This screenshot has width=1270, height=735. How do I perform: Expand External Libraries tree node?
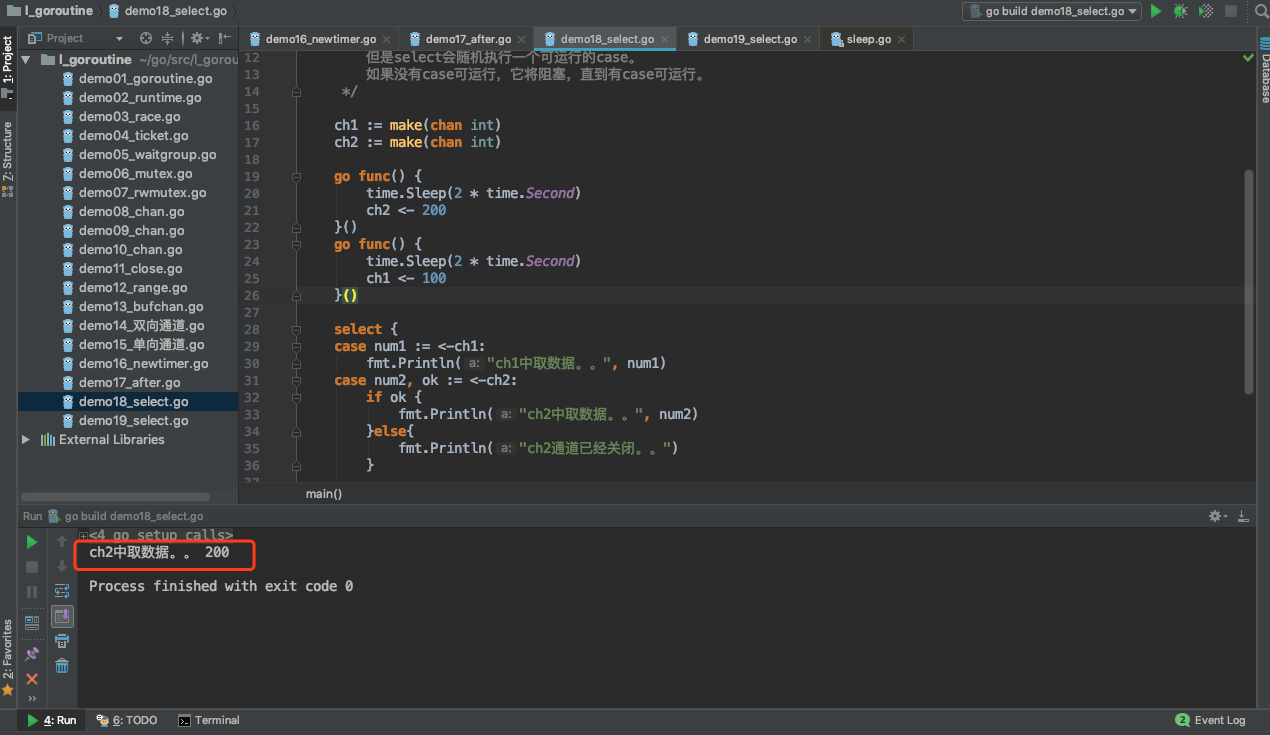(27, 440)
